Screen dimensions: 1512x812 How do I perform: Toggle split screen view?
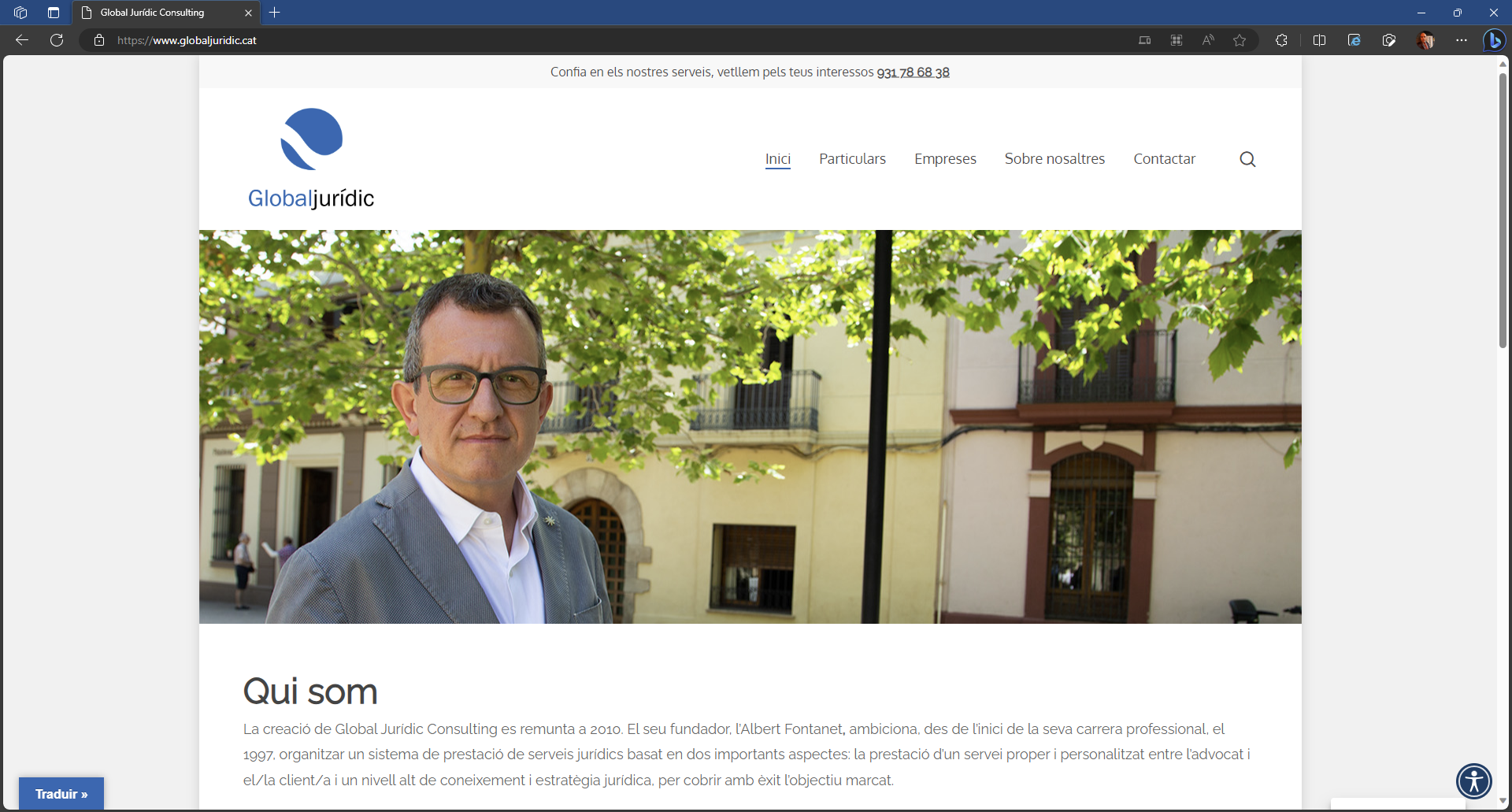(x=1319, y=40)
